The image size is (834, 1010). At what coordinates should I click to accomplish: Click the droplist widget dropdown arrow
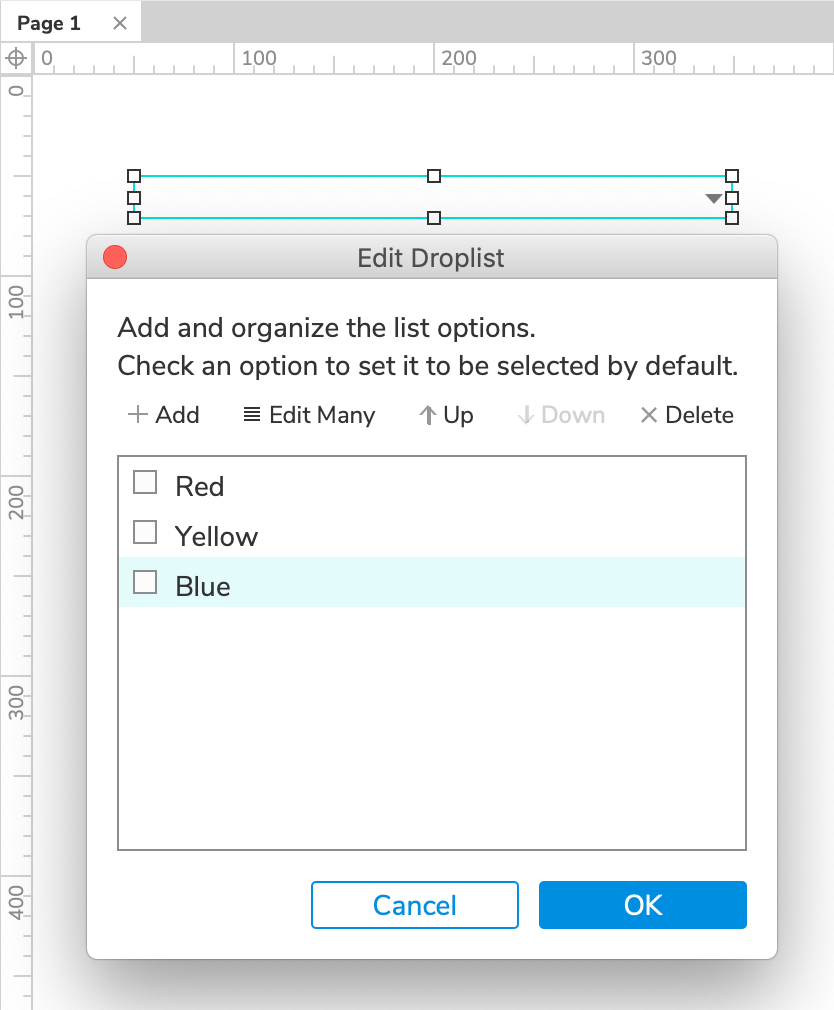coord(713,198)
